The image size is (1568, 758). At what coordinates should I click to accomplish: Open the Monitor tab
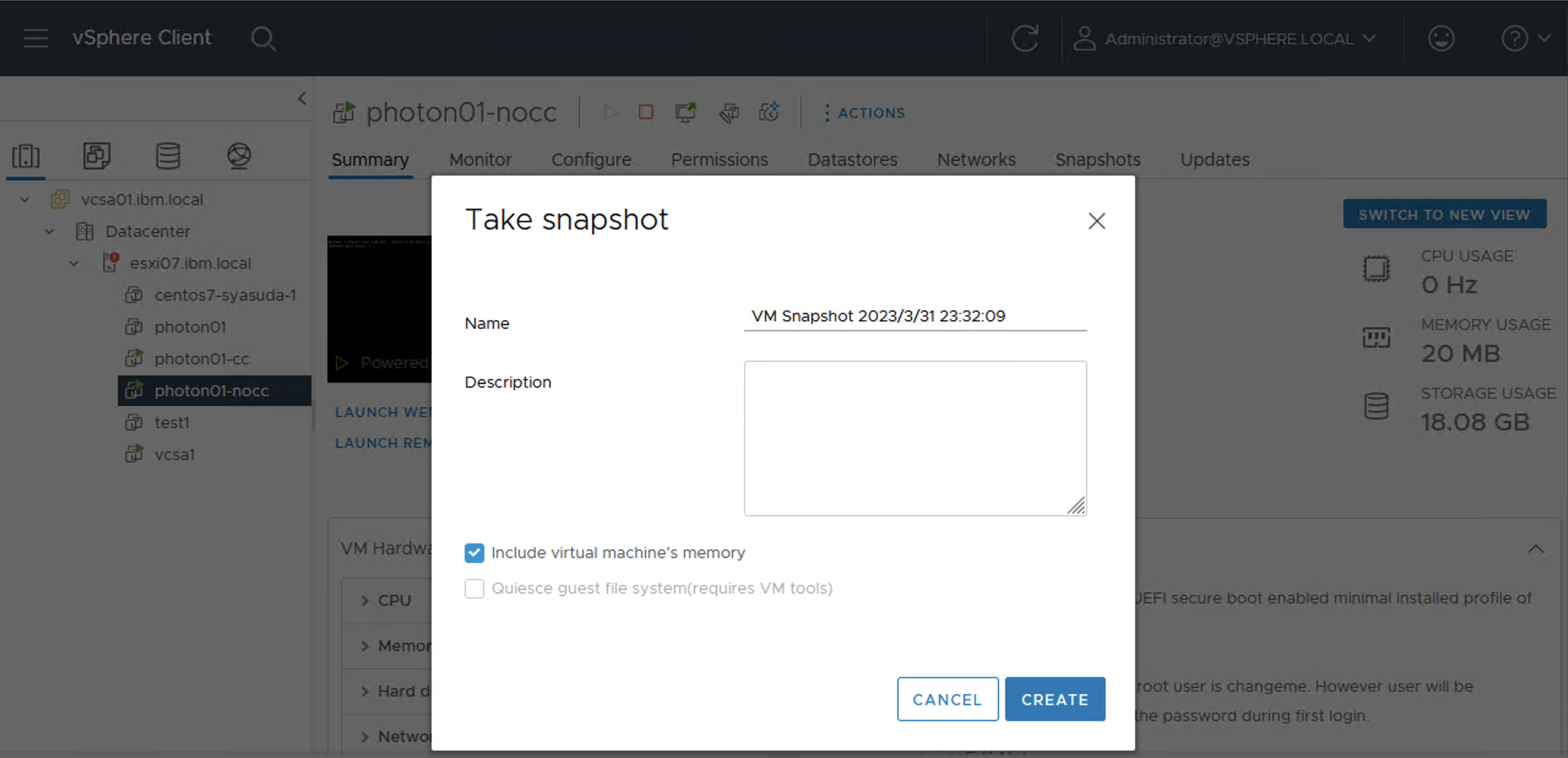480,159
